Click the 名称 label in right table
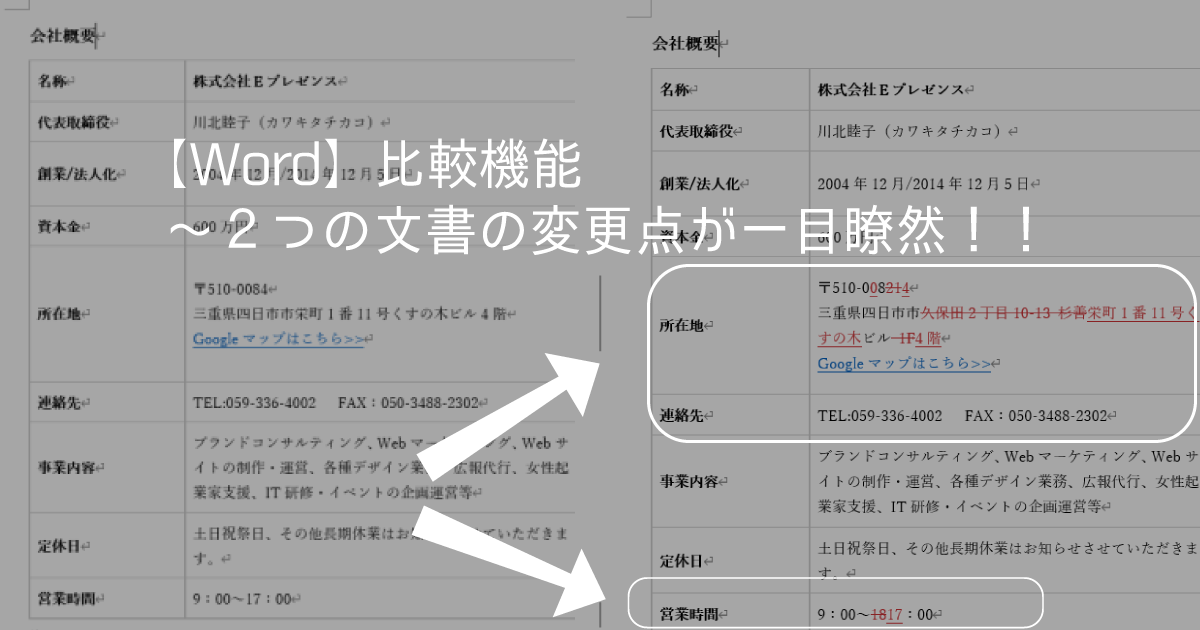1200x630 pixels. click(x=675, y=90)
